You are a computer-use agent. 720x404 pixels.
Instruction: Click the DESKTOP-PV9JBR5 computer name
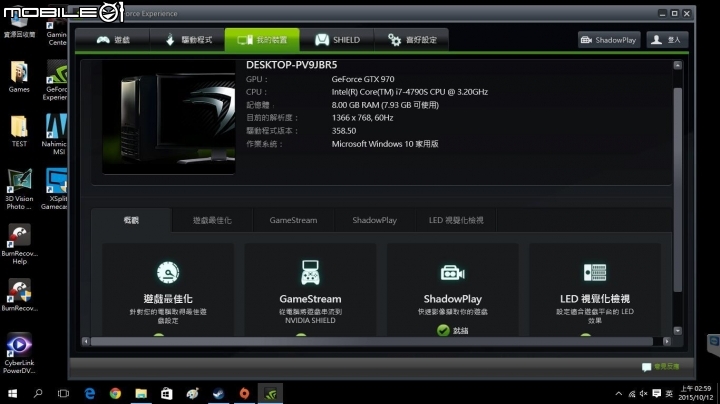(292, 65)
